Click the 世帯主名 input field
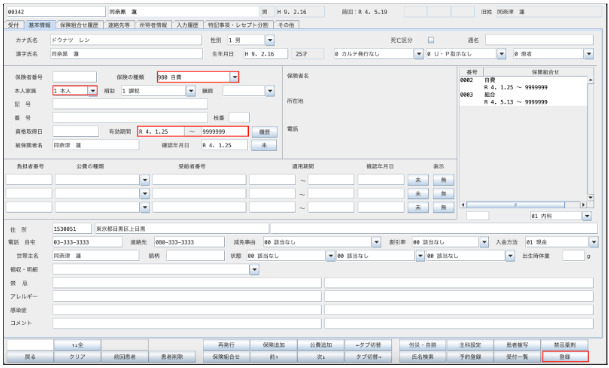The width and height of the screenshot is (609, 368). point(96,256)
